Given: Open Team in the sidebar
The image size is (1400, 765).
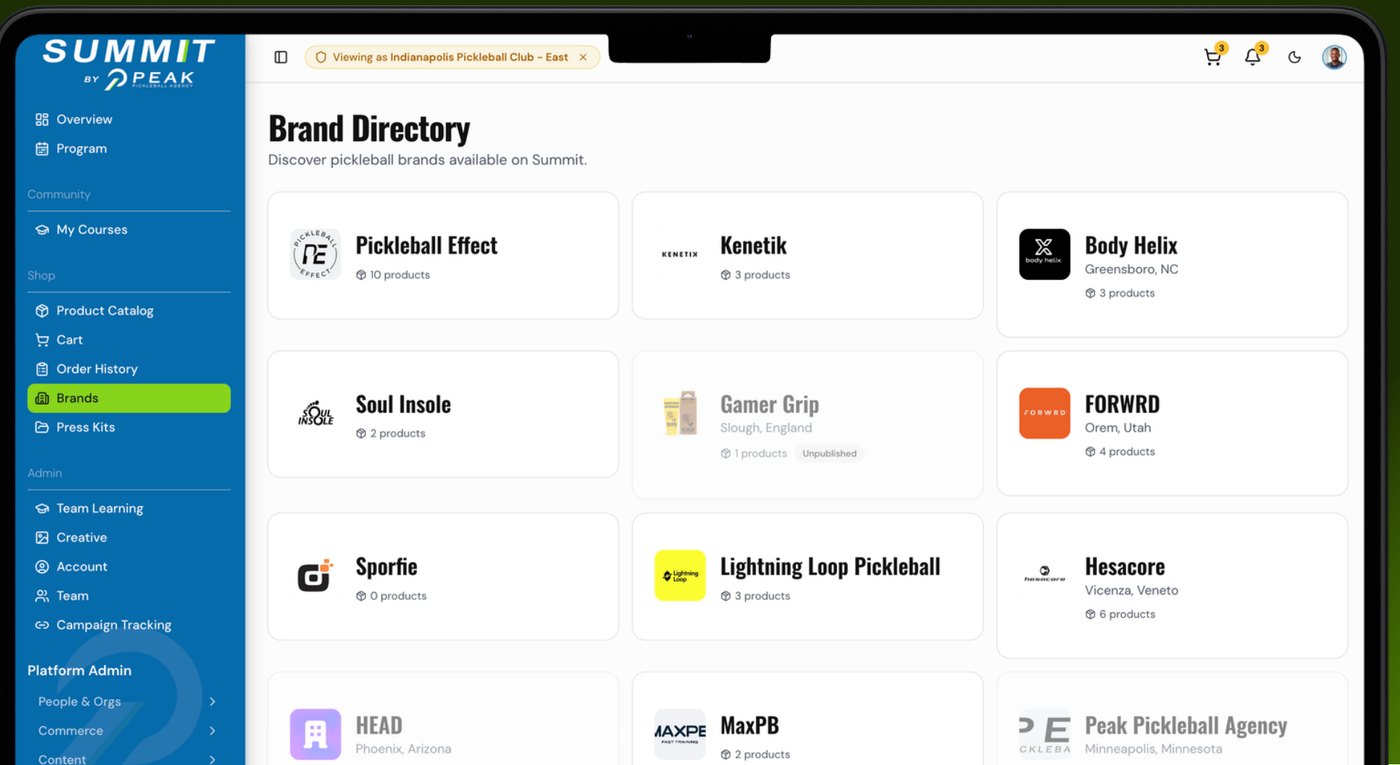Looking at the screenshot, I should tap(129, 595).
